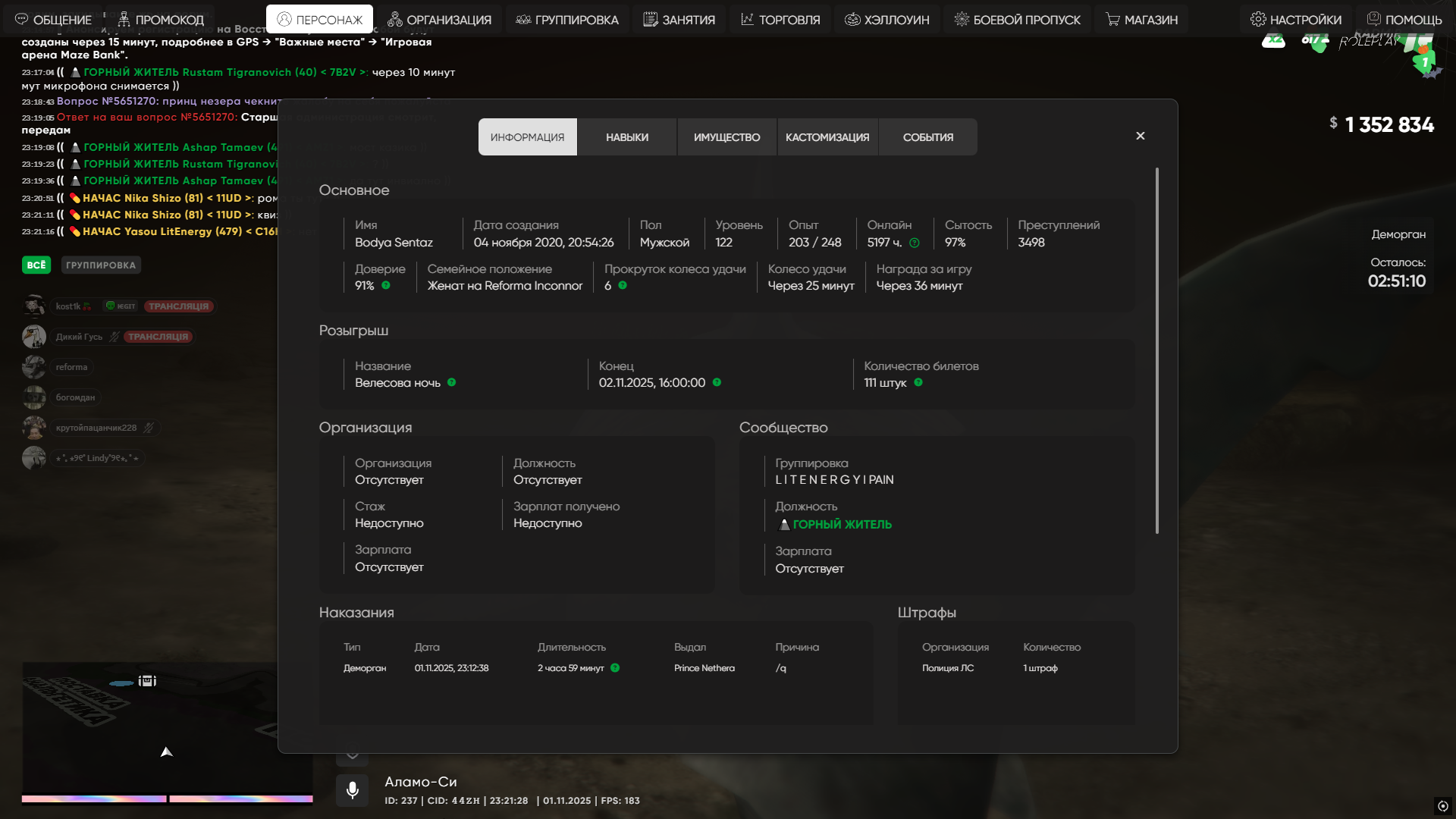
Task: Open the НАСТРОЙКИ menu
Action: 1296,20
